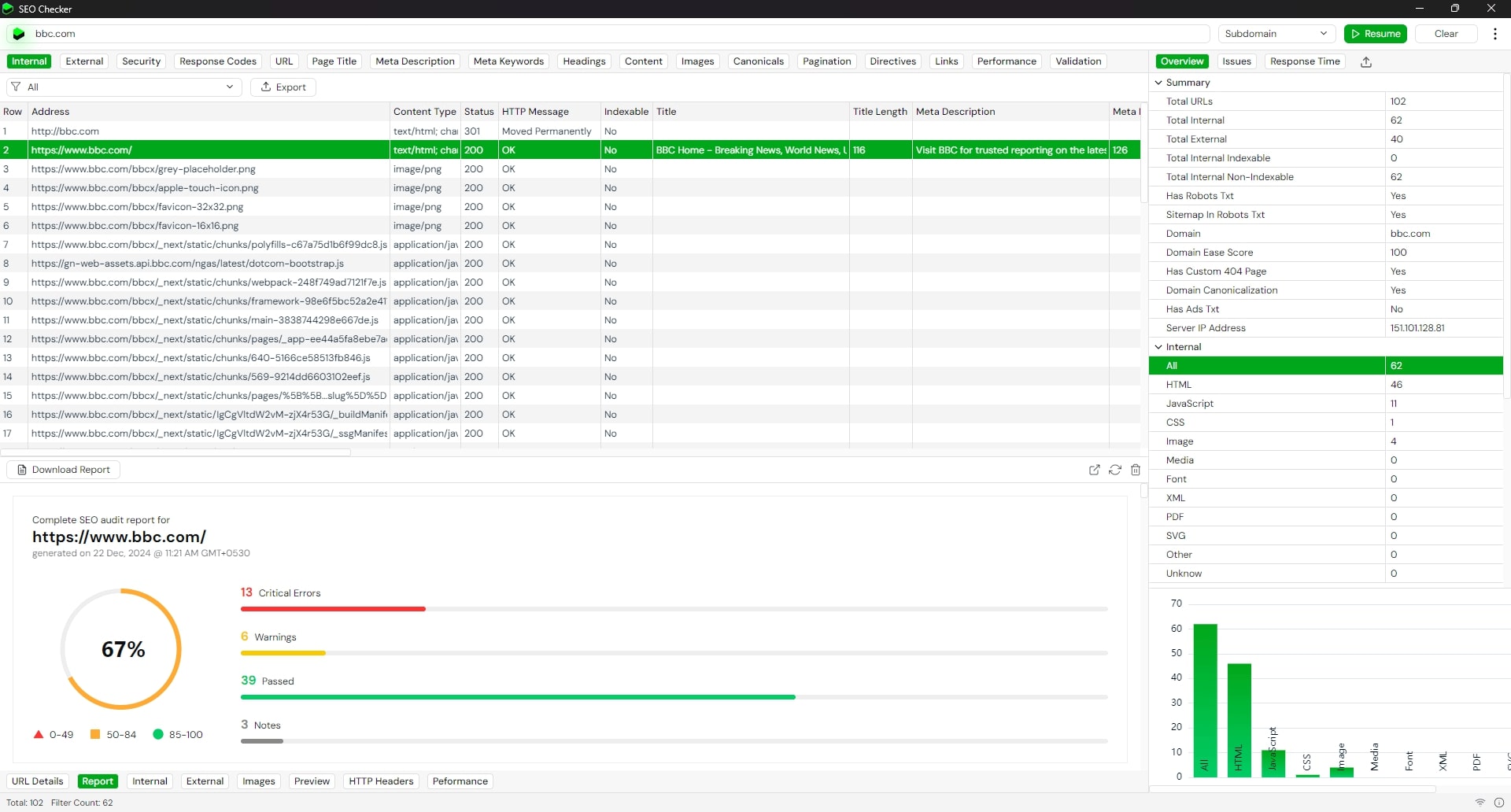Select the URL tab

pos(284,61)
